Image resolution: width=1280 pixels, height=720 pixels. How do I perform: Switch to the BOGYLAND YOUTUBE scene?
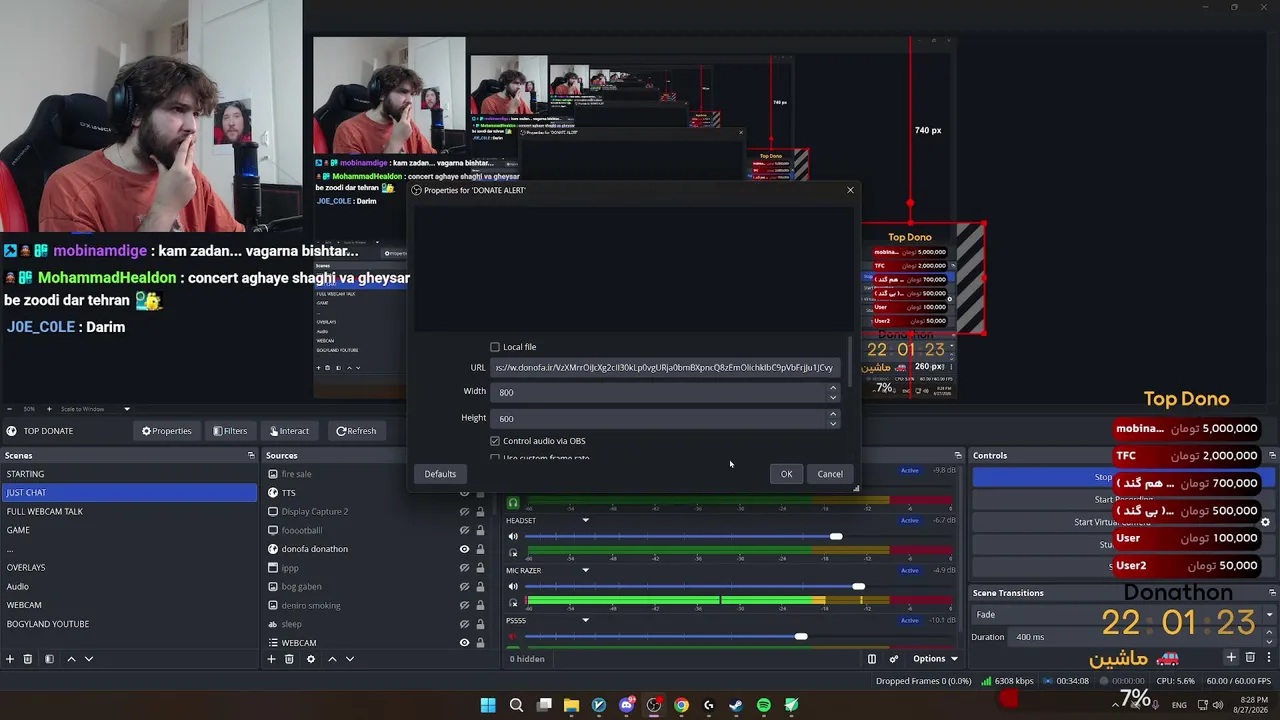(129, 624)
